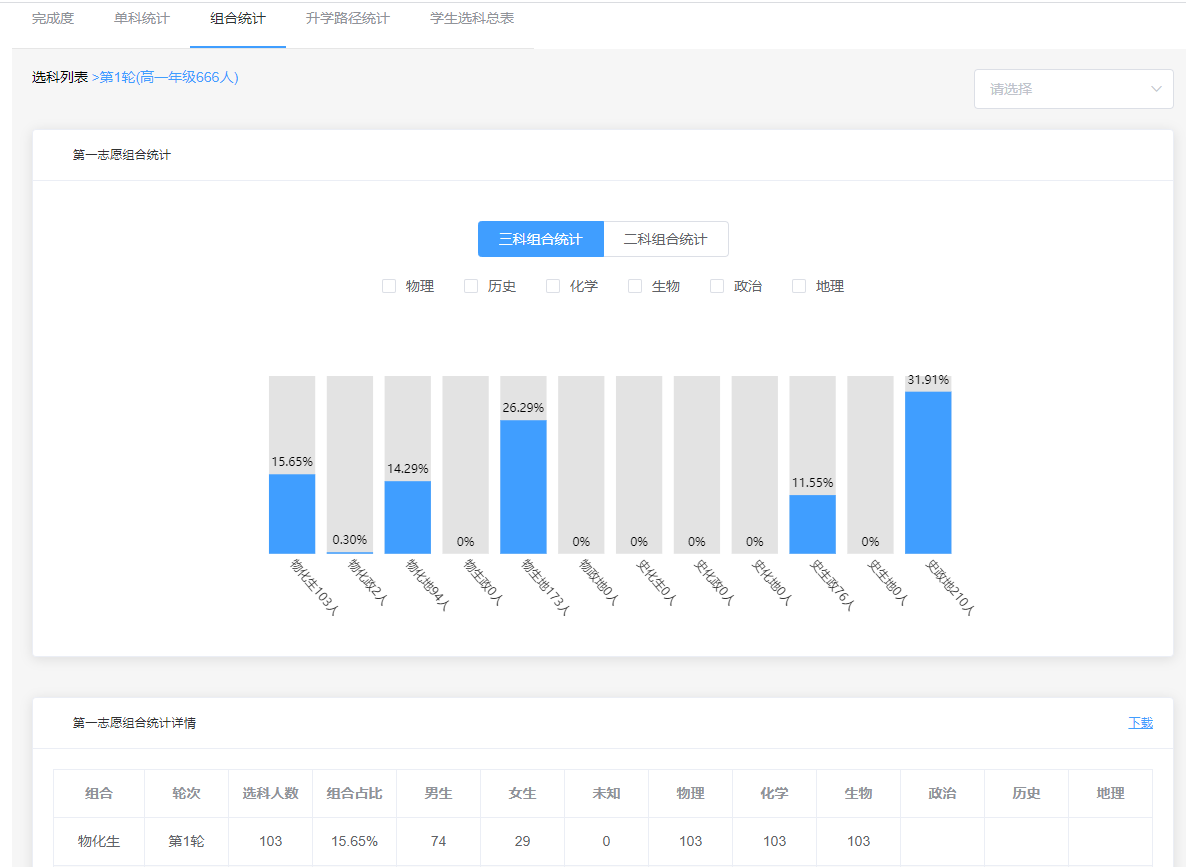Select the 三科组合统计 button

point(541,239)
